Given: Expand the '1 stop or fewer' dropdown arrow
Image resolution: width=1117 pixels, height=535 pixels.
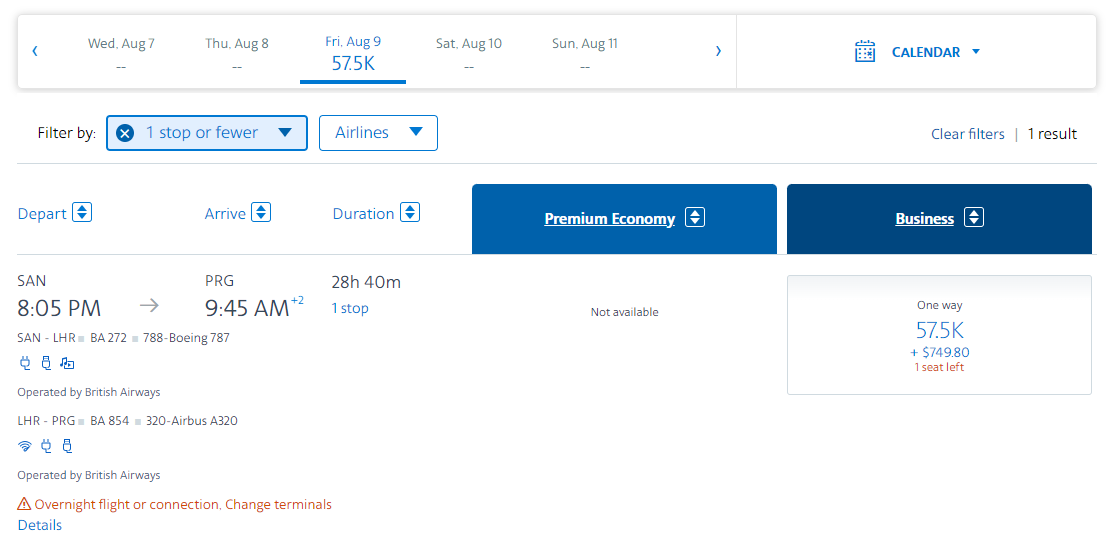Looking at the screenshot, I should [285, 133].
